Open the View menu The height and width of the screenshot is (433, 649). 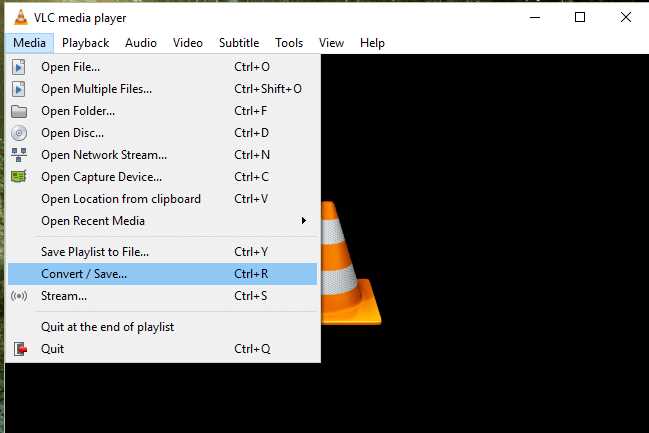pyautogui.click(x=331, y=43)
